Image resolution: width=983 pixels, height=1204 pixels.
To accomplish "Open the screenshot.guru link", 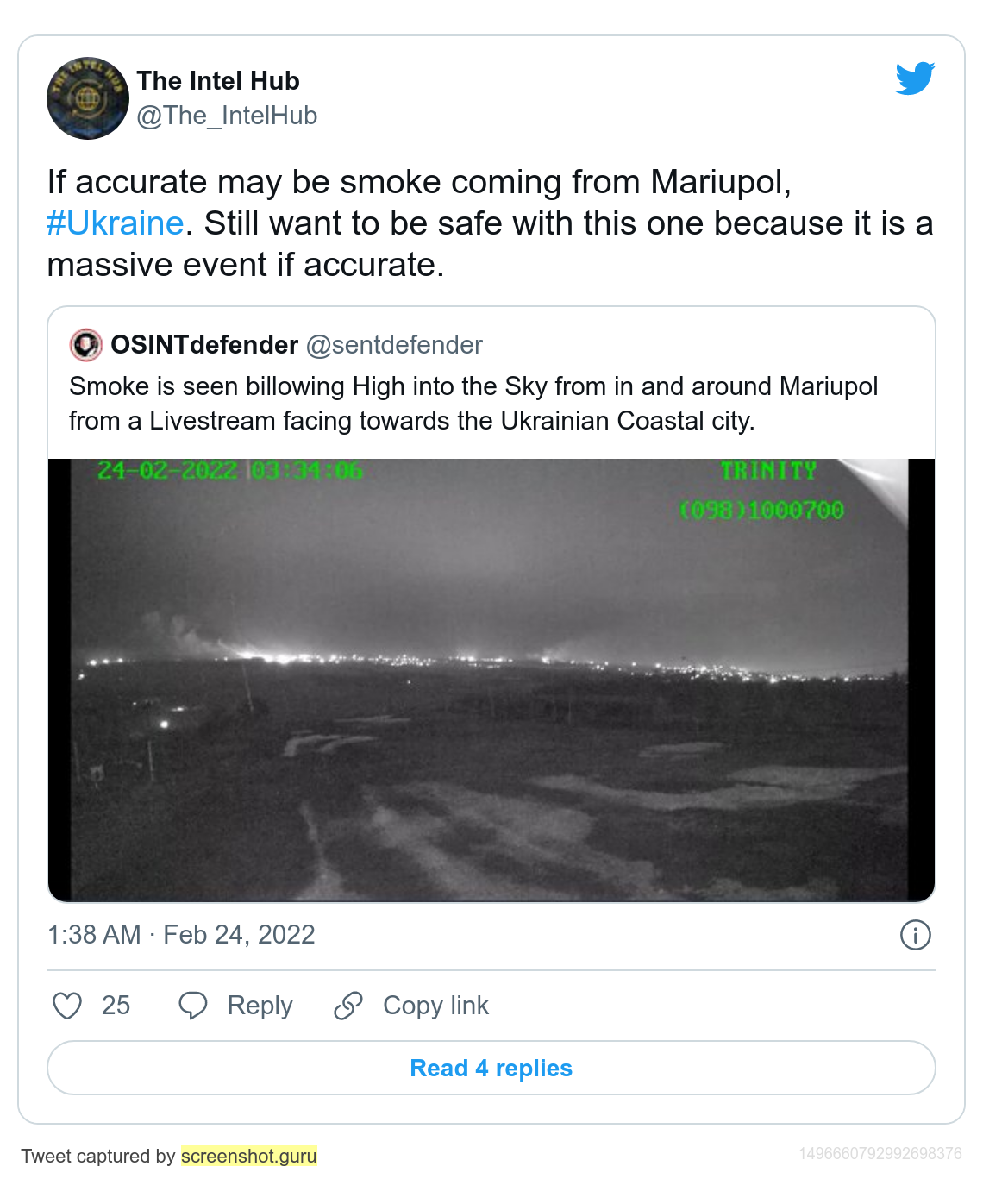I will [x=248, y=1156].
